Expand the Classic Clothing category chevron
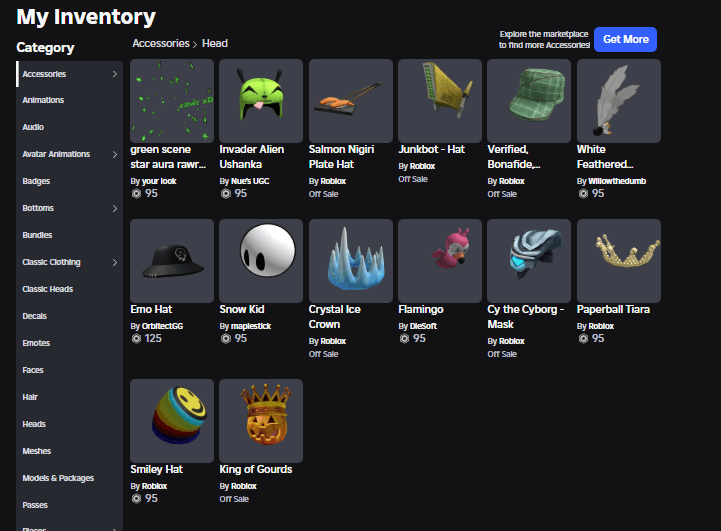This screenshot has height=531, width=721. click(x=114, y=262)
